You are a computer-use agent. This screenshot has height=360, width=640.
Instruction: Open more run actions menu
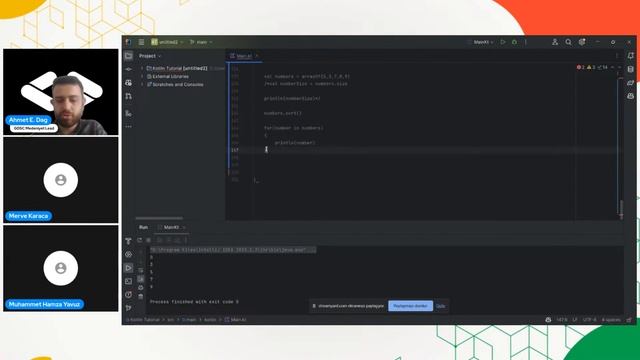[526, 42]
